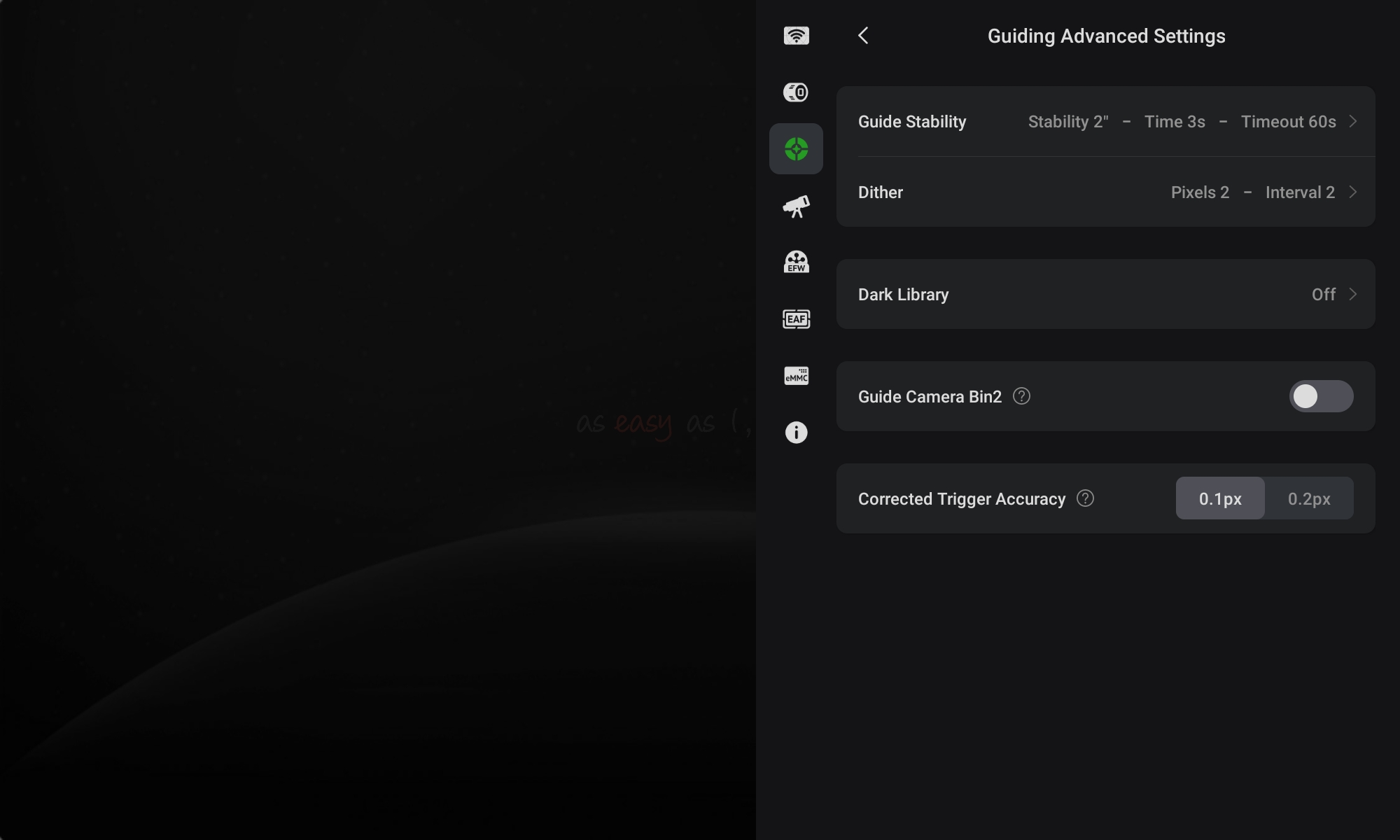Select the green guiding settings icon
This screenshot has width=1400, height=840.
click(796, 149)
